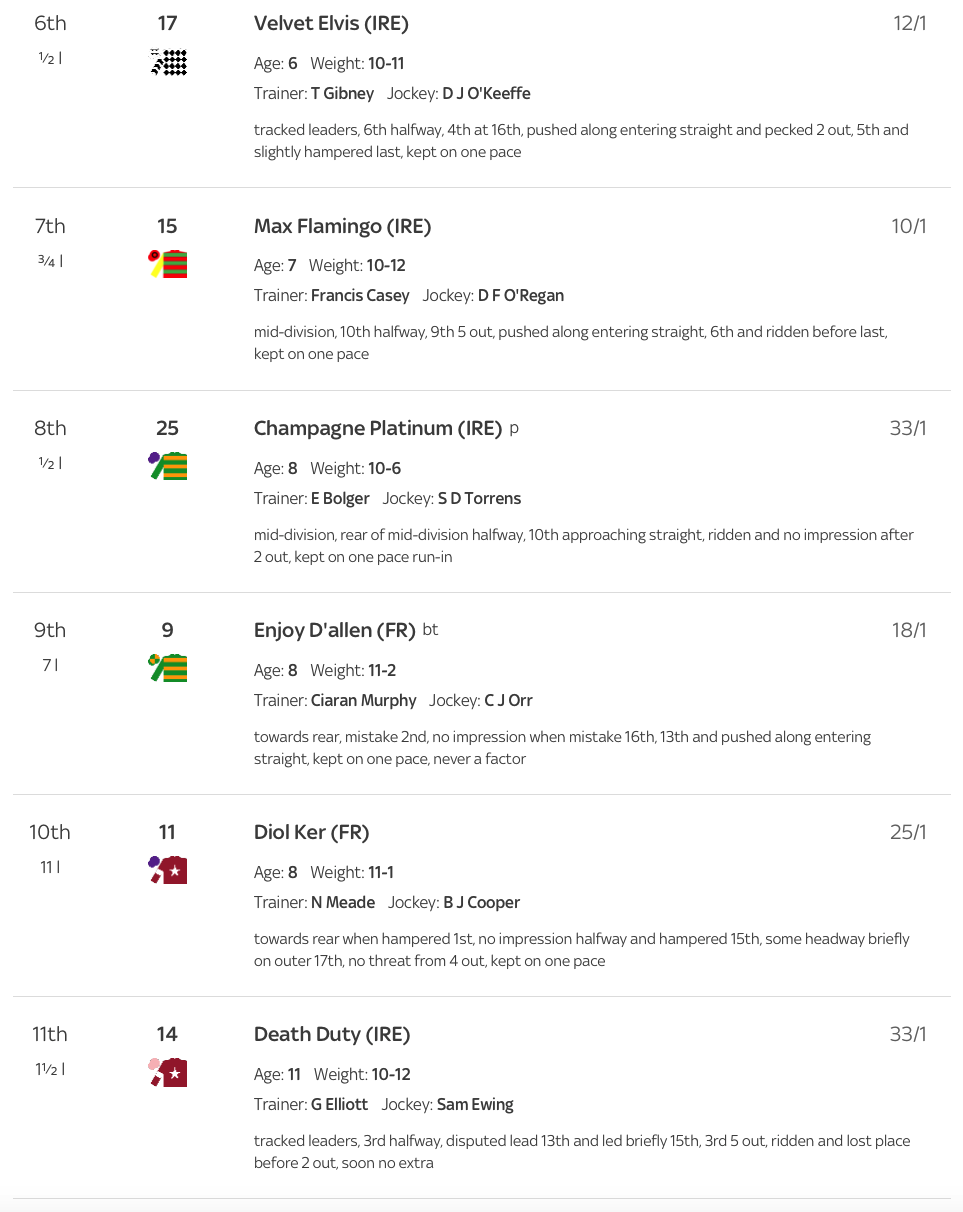The width and height of the screenshot is (963, 1212).
Task: View trainer Ciaran Murphy's profile
Action: pos(363,700)
